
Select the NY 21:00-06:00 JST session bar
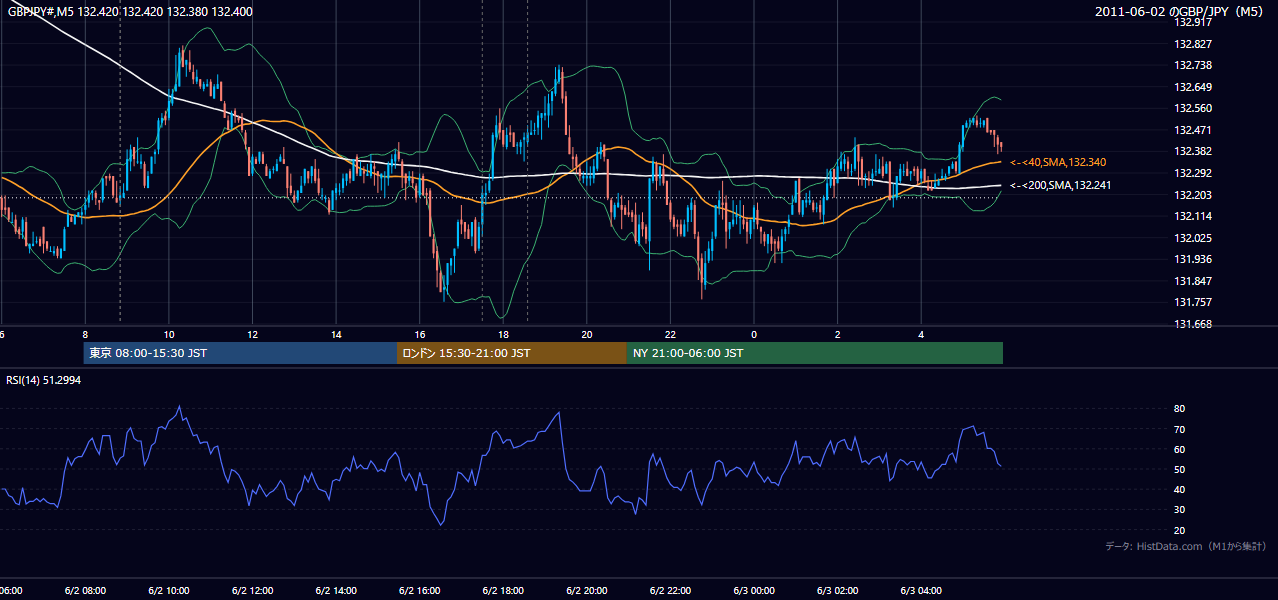click(815, 353)
